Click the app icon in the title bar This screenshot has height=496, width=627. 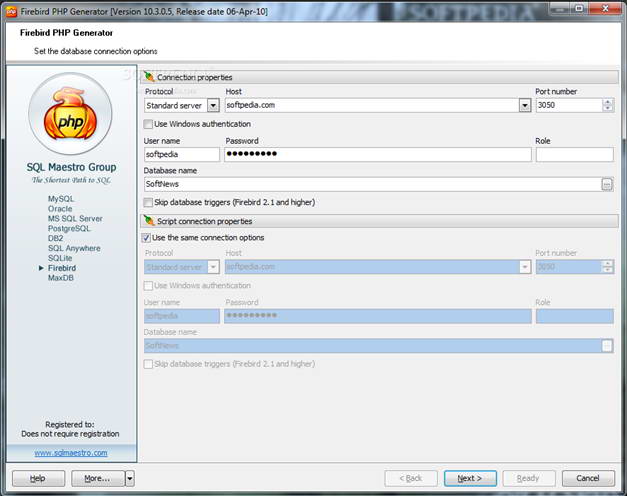click(x=10, y=9)
